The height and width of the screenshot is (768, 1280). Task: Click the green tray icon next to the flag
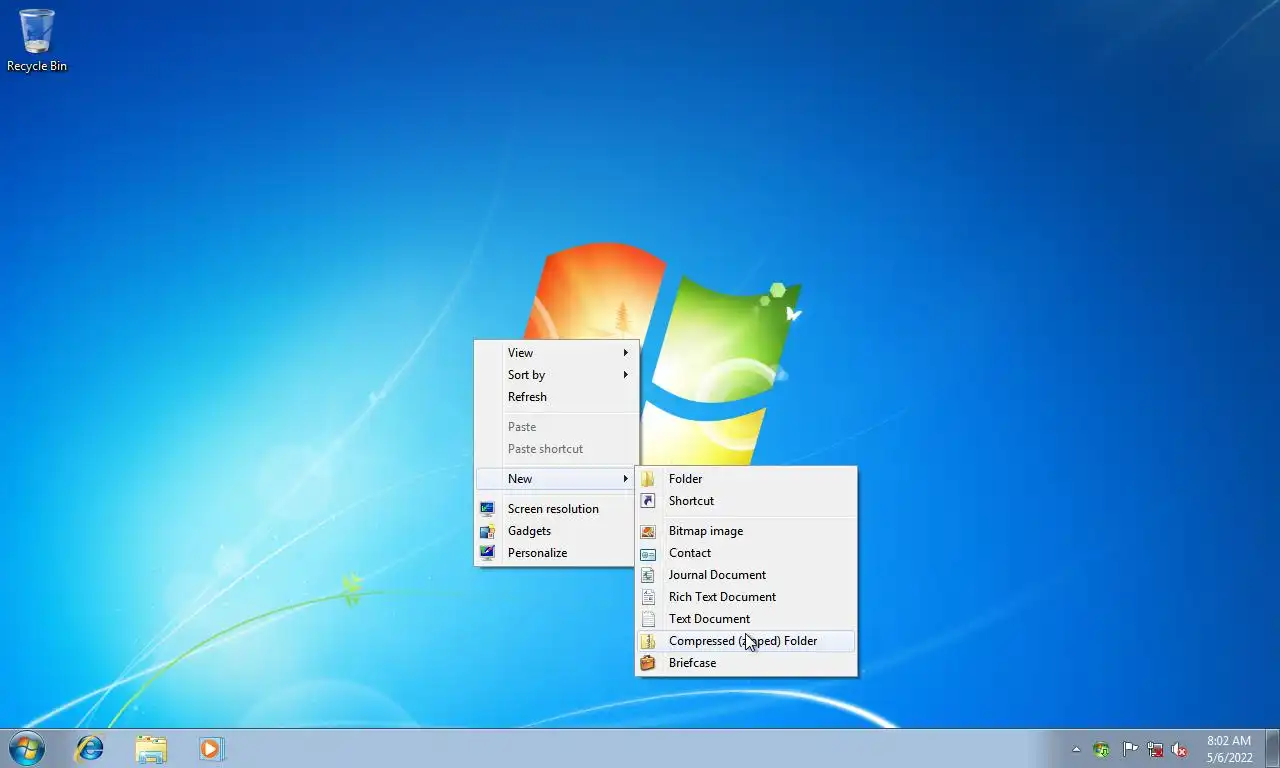[1102, 749]
